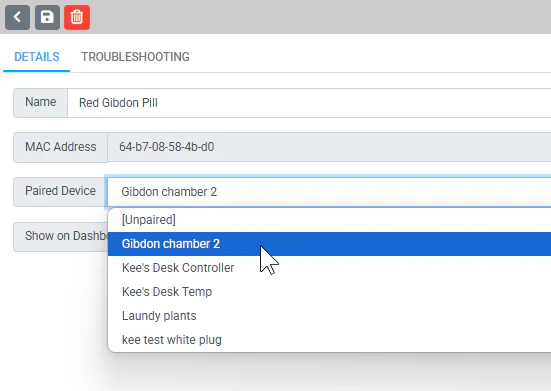Switch to the TROUBLESHOOTING tab
This screenshot has height=391, width=551.
[135, 57]
